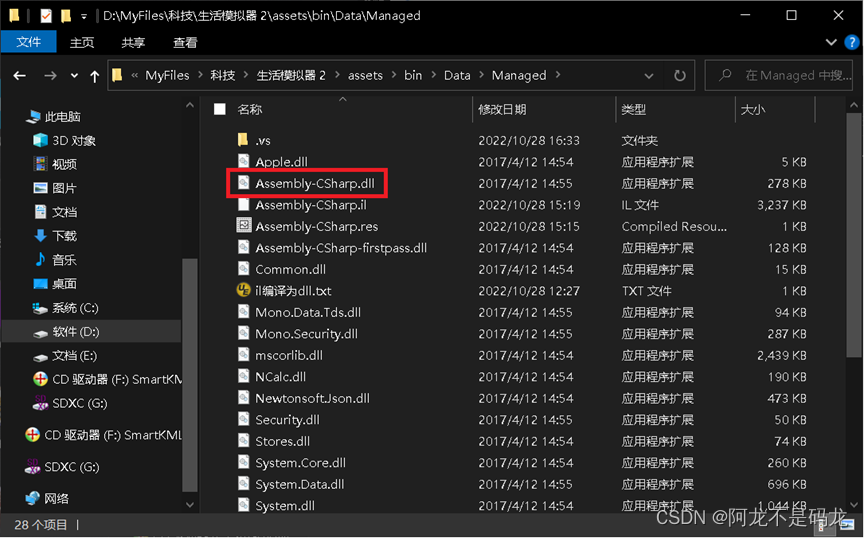This screenshot has height=538, width=864.
Task: Navigate to 生活模拟器 2 breadcrumb
Action: (x=291, y=75)
